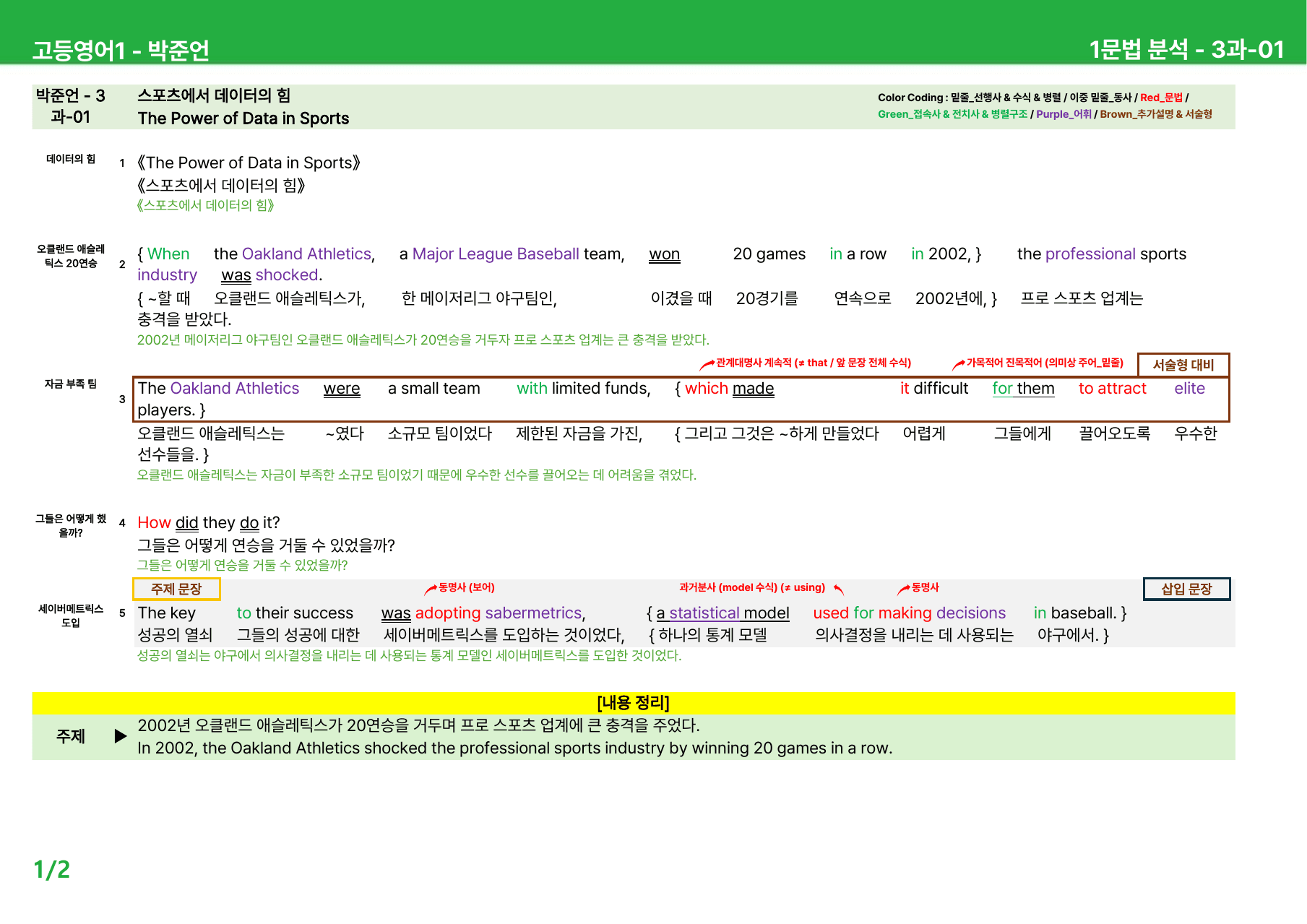Click the phrase in baseball
The image size is (1307, 924).
[x=1075, y=613]
